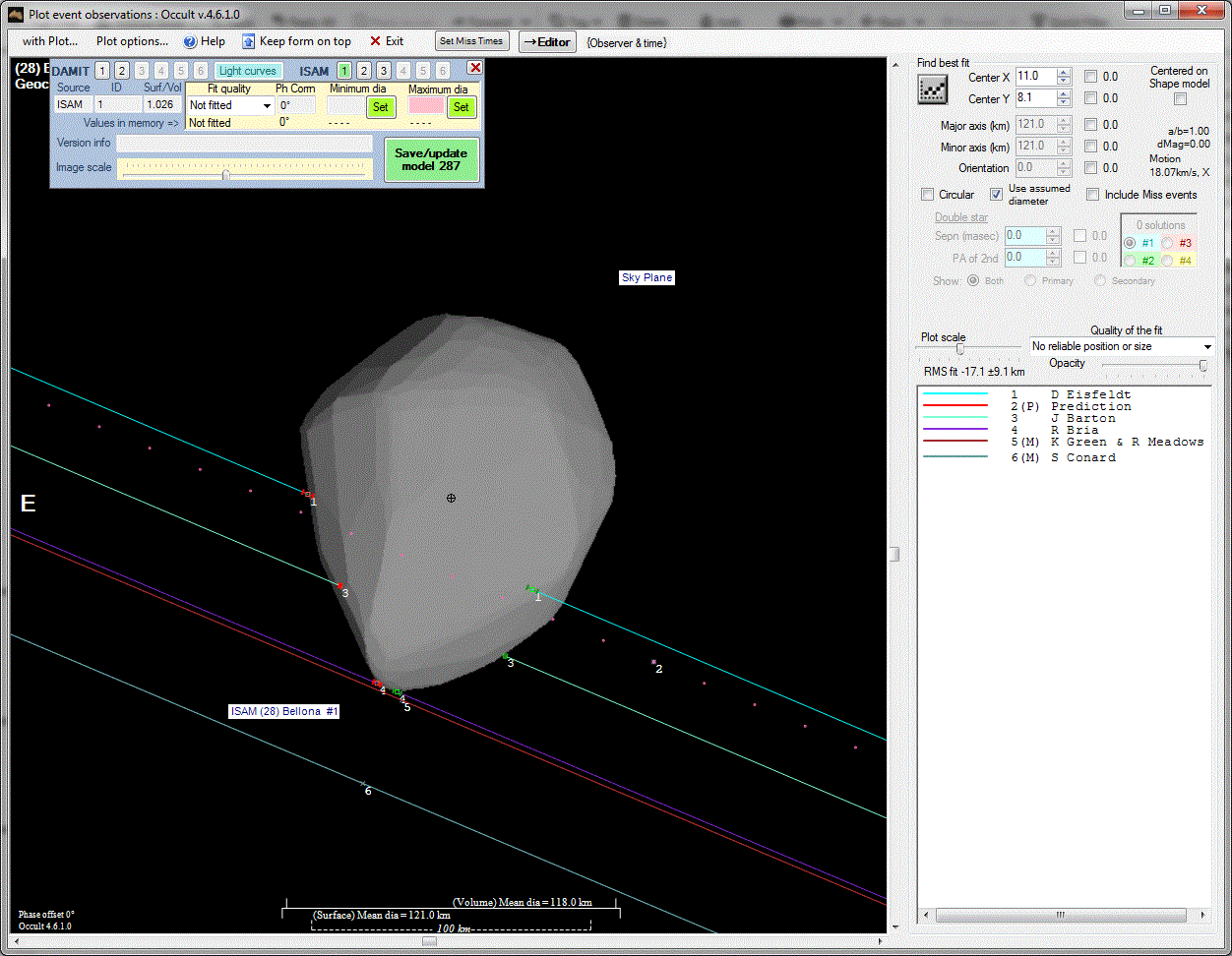Uncheck Use assumed diameter
The image size is (1232, 956).
click(997, 195)
